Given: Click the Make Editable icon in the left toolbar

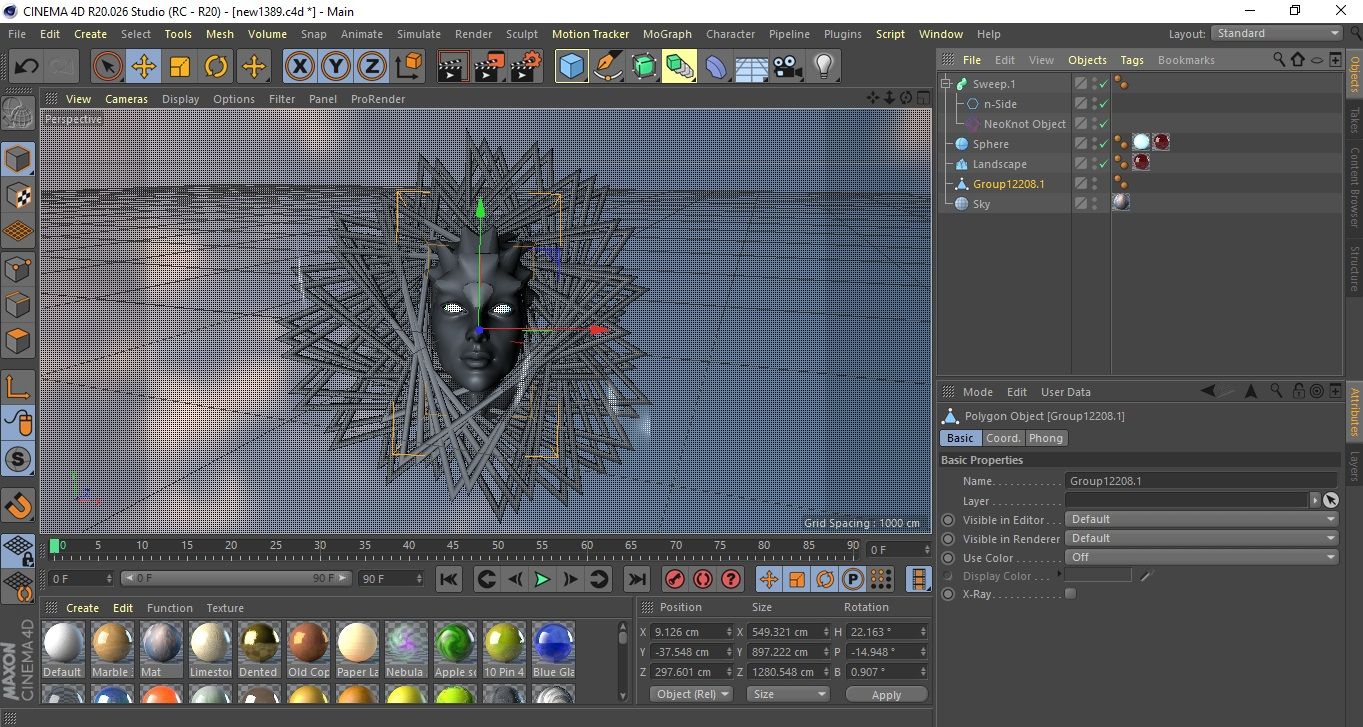Looking at the screenshot, I should 18,113.
